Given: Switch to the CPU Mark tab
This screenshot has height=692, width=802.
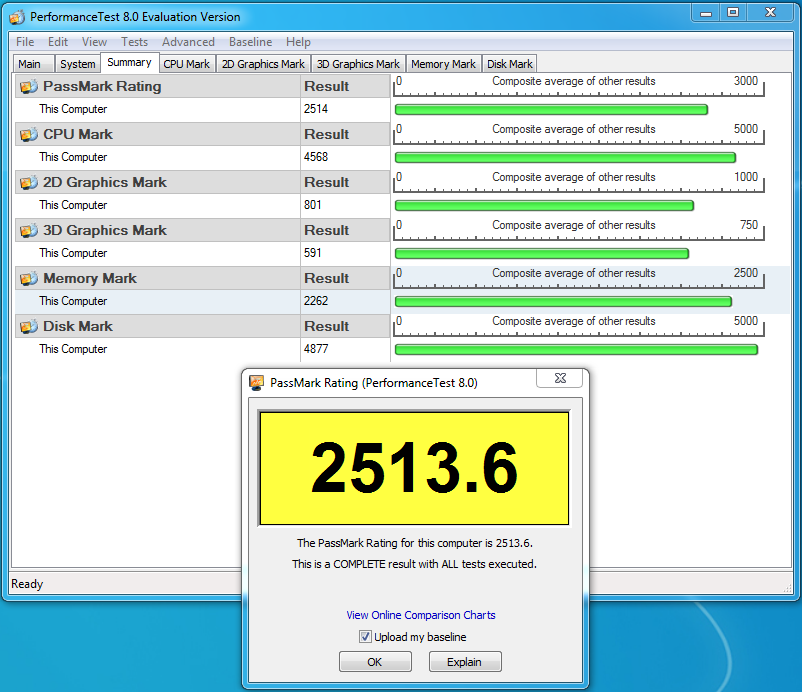Looking at the screenshot, I should point(187,64).
